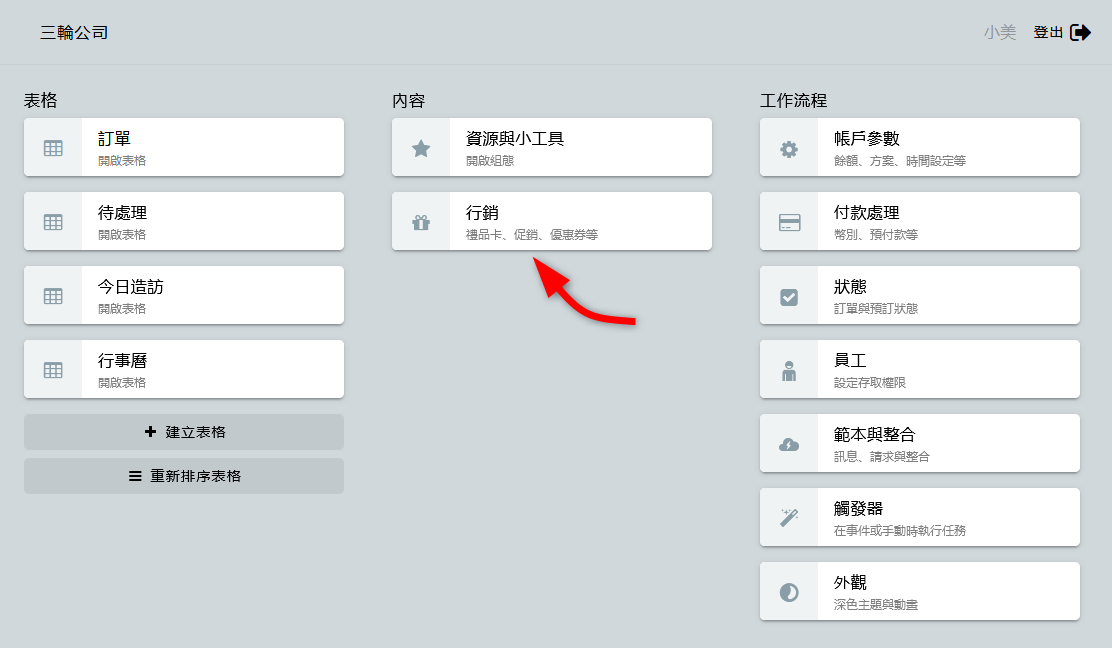
Task: Click the checkmark icon for 狀態
Action: 789,296
